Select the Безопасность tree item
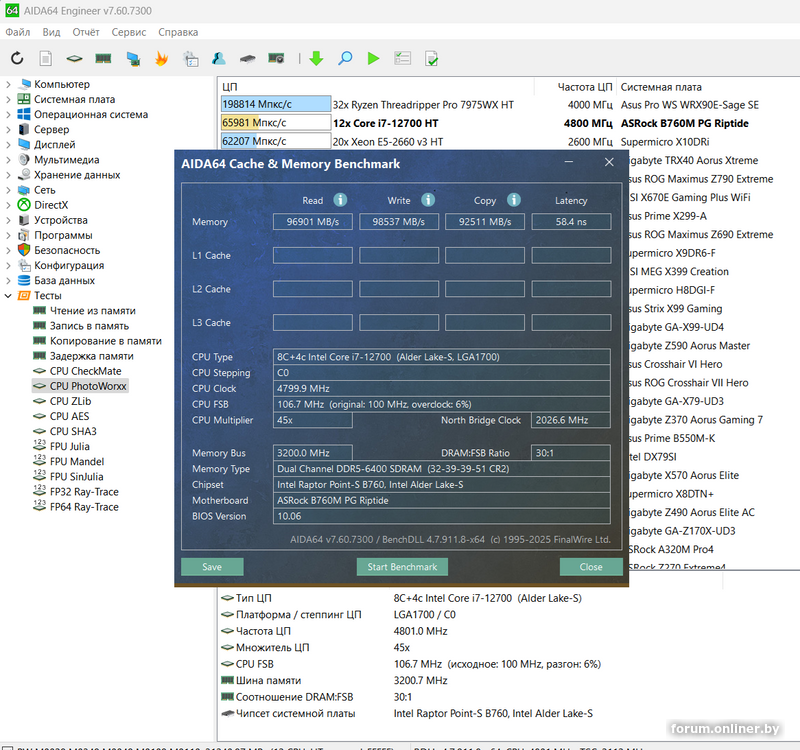 (67, 251)
